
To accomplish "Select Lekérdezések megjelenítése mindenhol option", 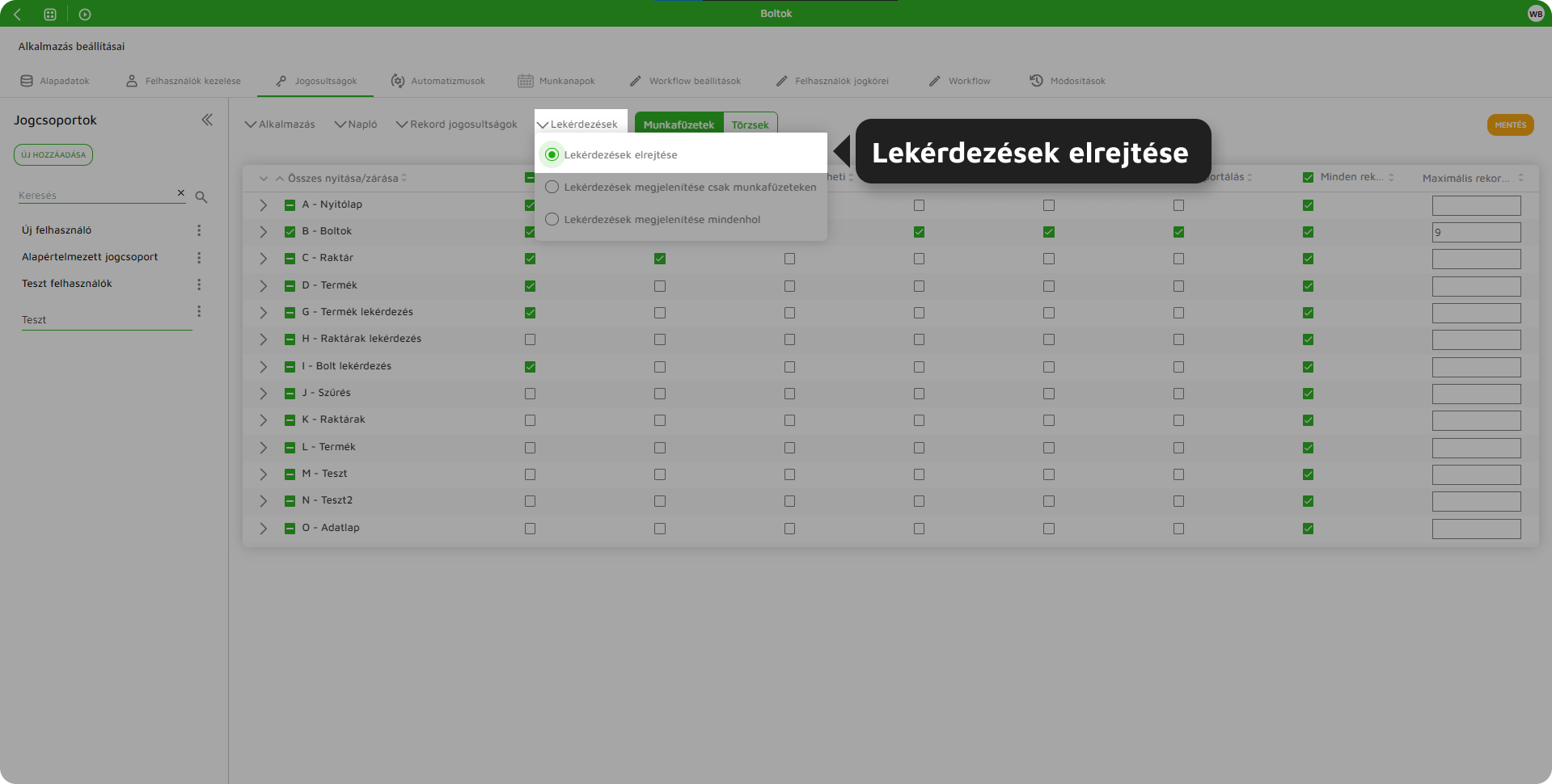I will (552, 219).
